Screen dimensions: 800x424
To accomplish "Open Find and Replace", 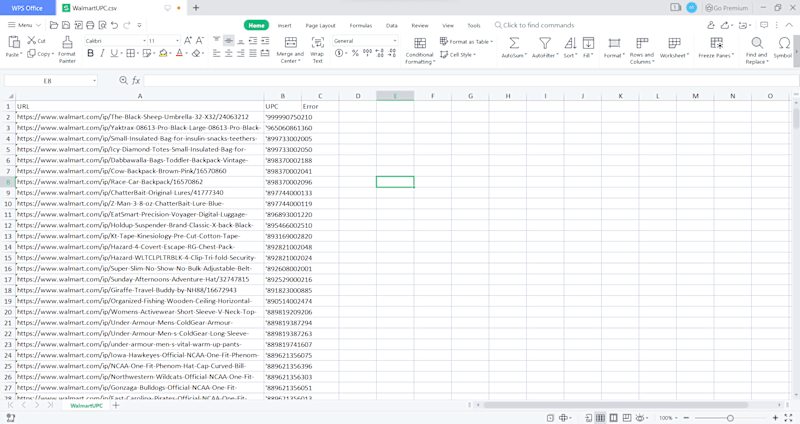I will coord(757,50).
